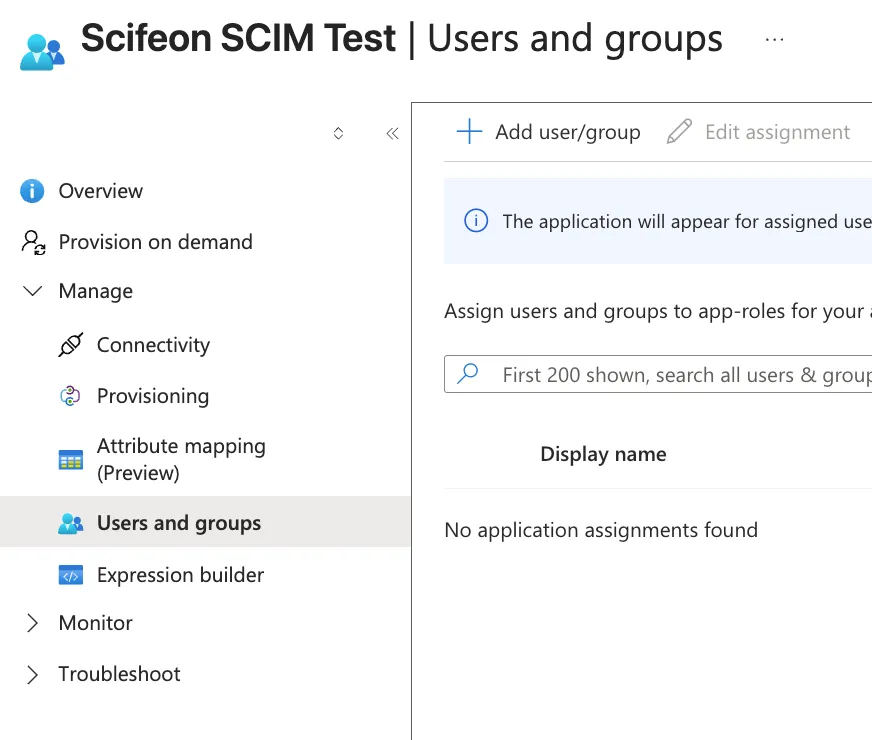
Task: Toggle the pin icon above the sidebar
Action: point(338,132)
